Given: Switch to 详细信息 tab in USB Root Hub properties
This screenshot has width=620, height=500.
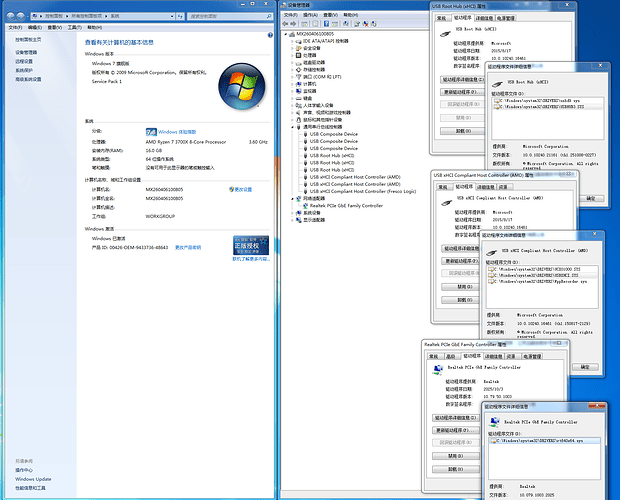Looking at the screenshot, I should pos(484,18).
